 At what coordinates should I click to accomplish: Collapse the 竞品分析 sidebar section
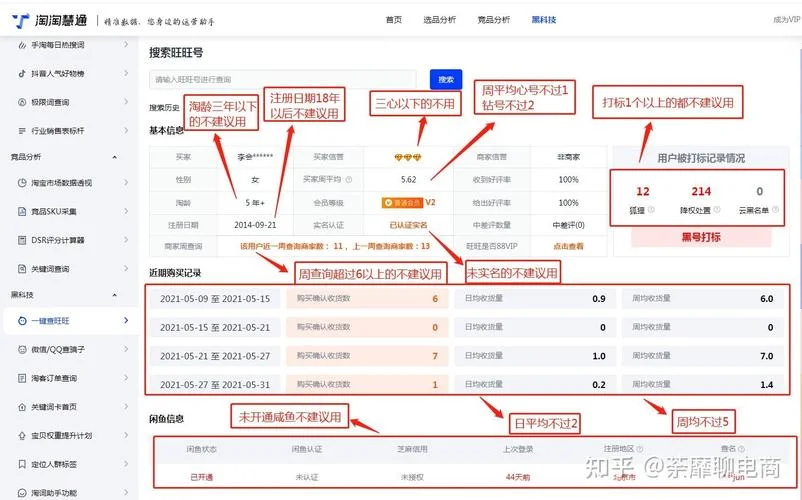coord(115,157)
